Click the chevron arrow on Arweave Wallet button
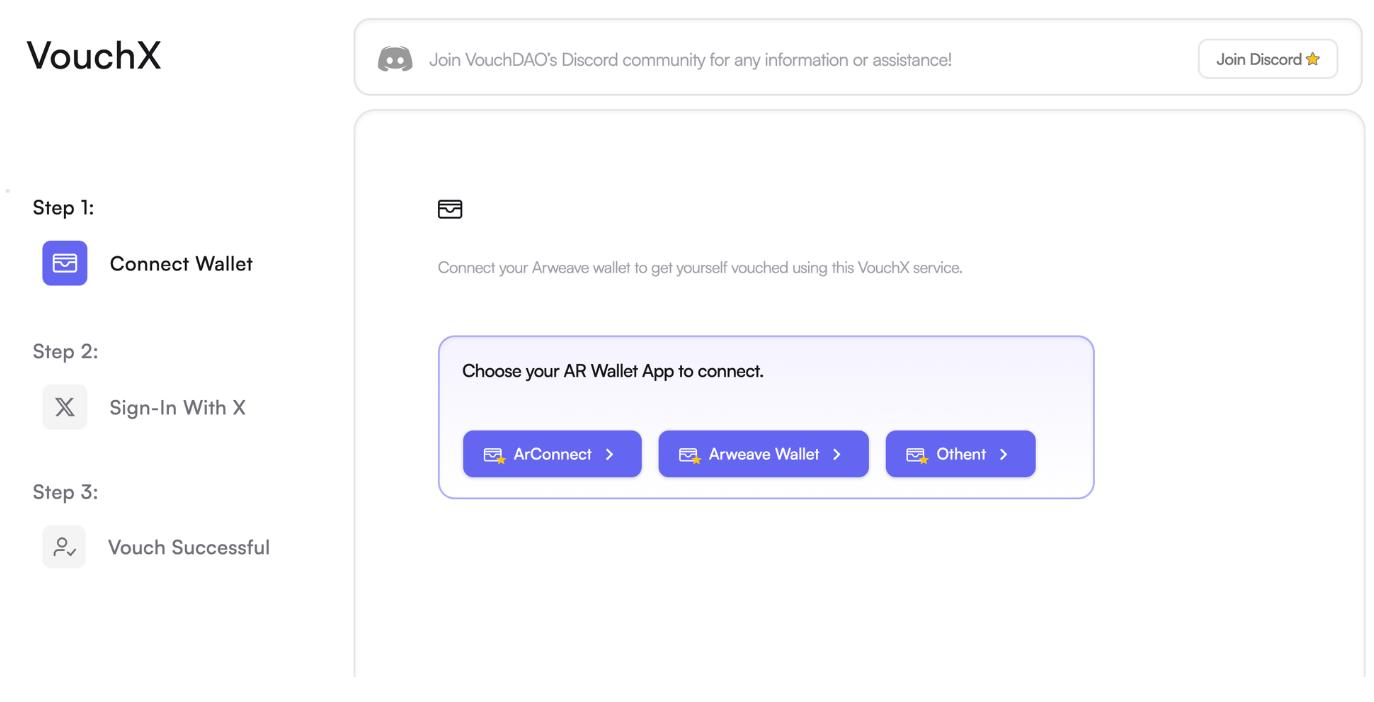Image resolution: width=1374 pixels, height=702 pixels. click(x=837, y=455)
